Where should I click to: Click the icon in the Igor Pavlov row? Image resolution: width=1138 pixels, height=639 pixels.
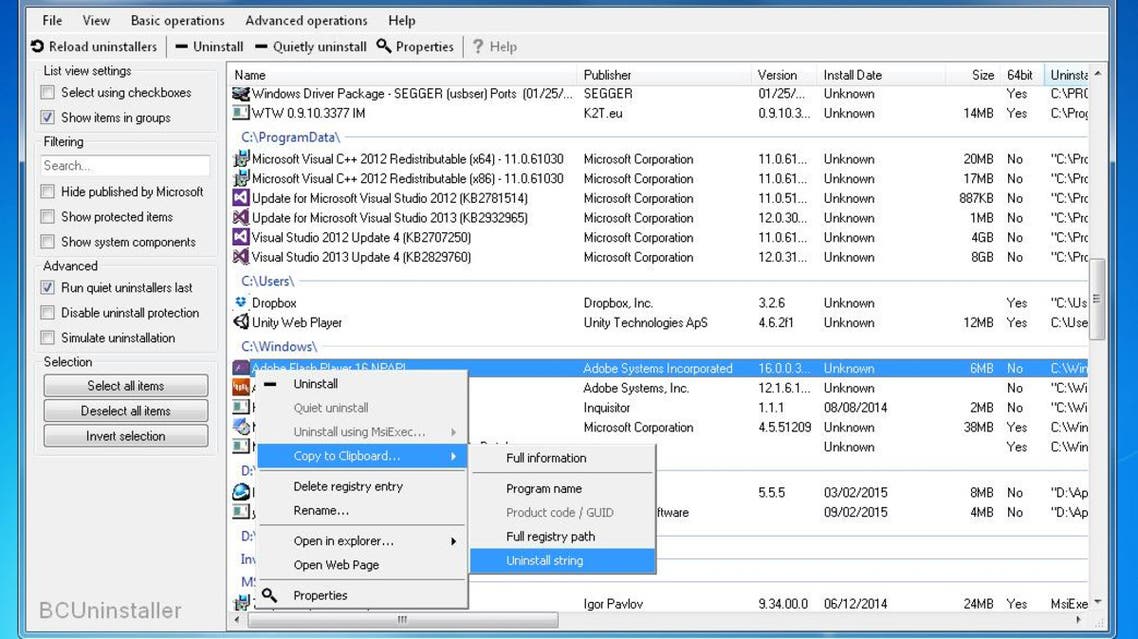coord(240,603)
